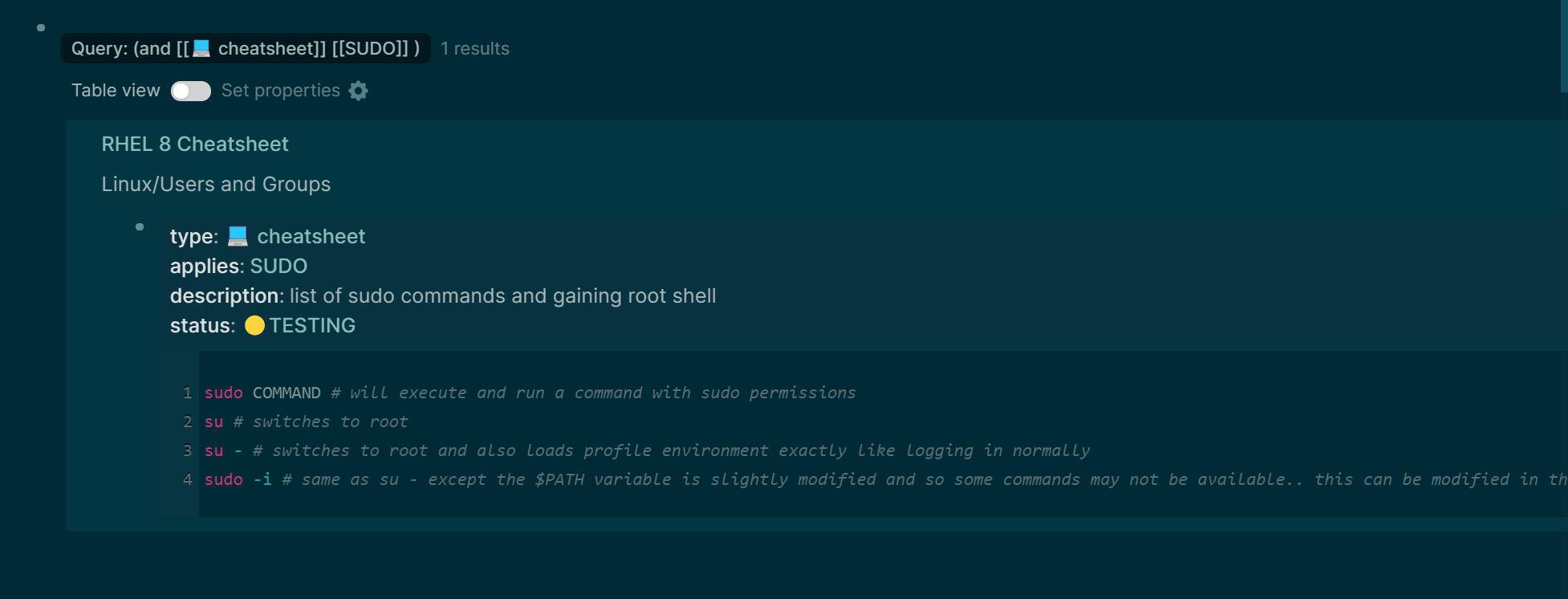Click the laptop emoji in the type property
Screen dimensions: 1568x599
pyautogui.click(x=237, y=235)
